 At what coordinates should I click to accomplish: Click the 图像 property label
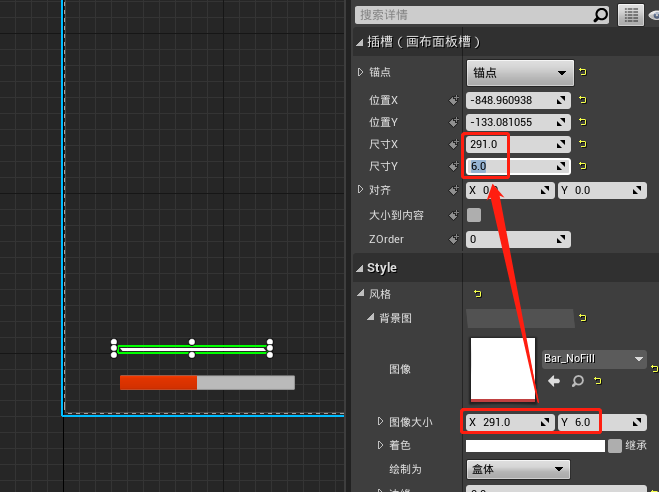[400, 369]
